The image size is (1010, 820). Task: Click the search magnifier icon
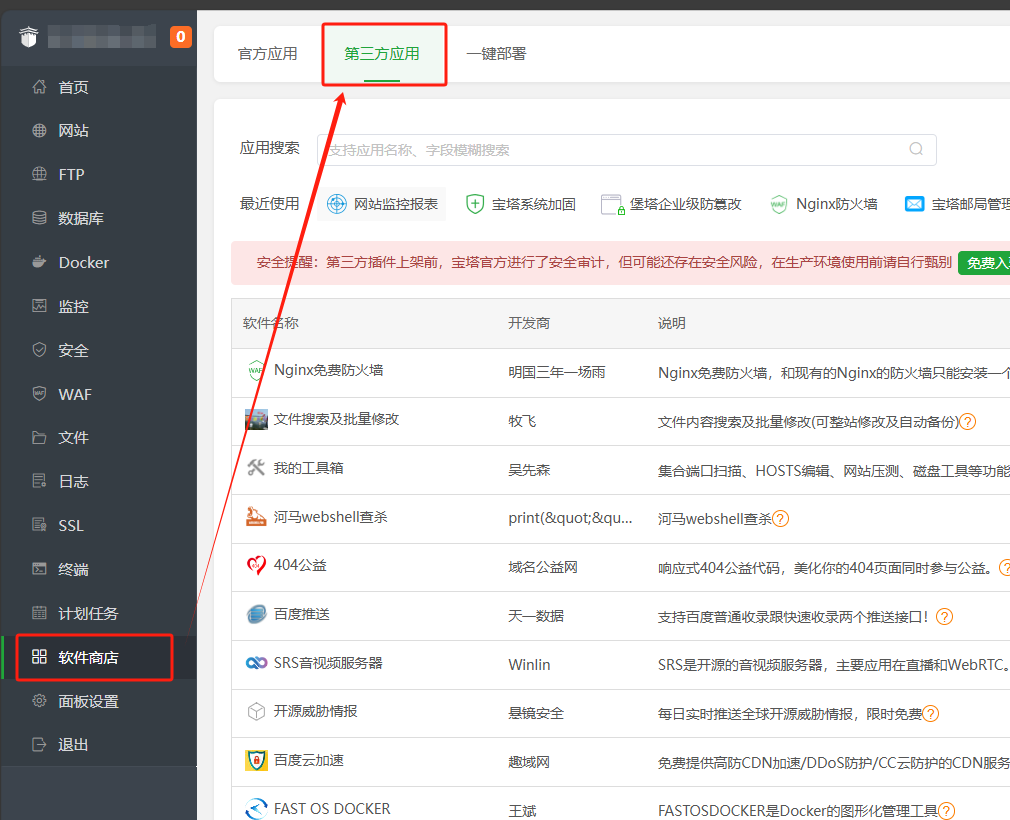pos(916,149)
